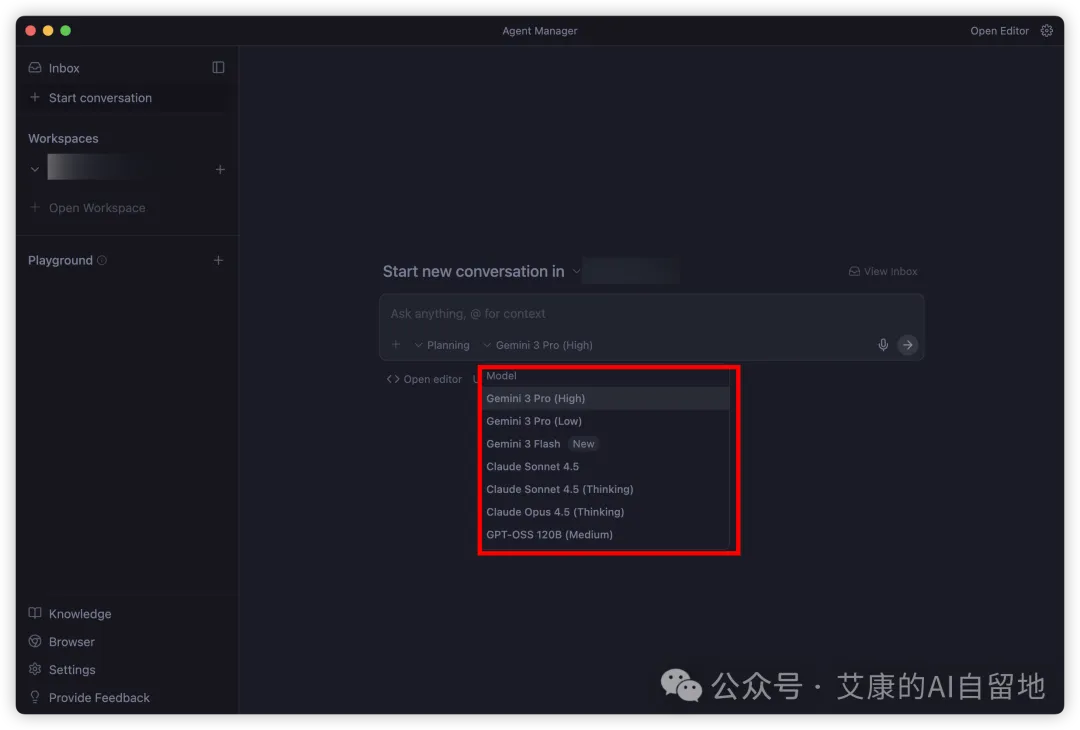This screenshot has height=730, width=1080.
Task: Click the send arrow button
Action: tap(908, 345)
